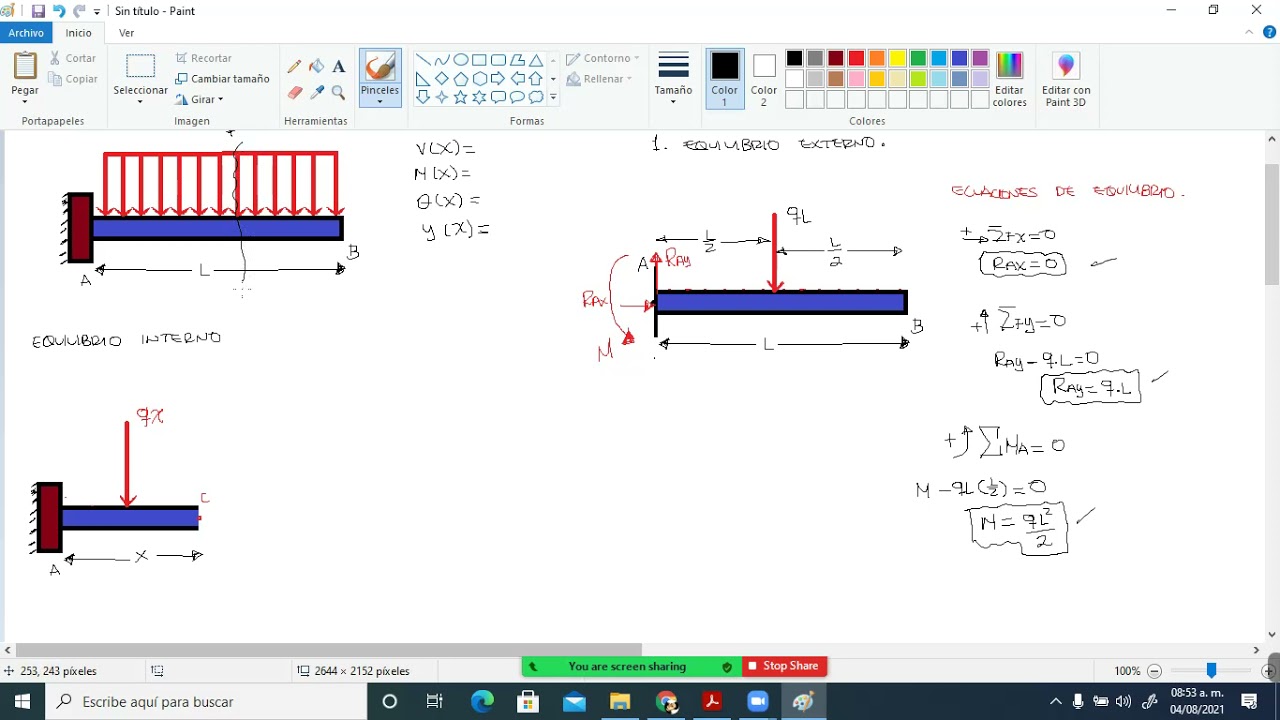
Task: Open the Contorno outline dropdown
Action: [602, 58]
